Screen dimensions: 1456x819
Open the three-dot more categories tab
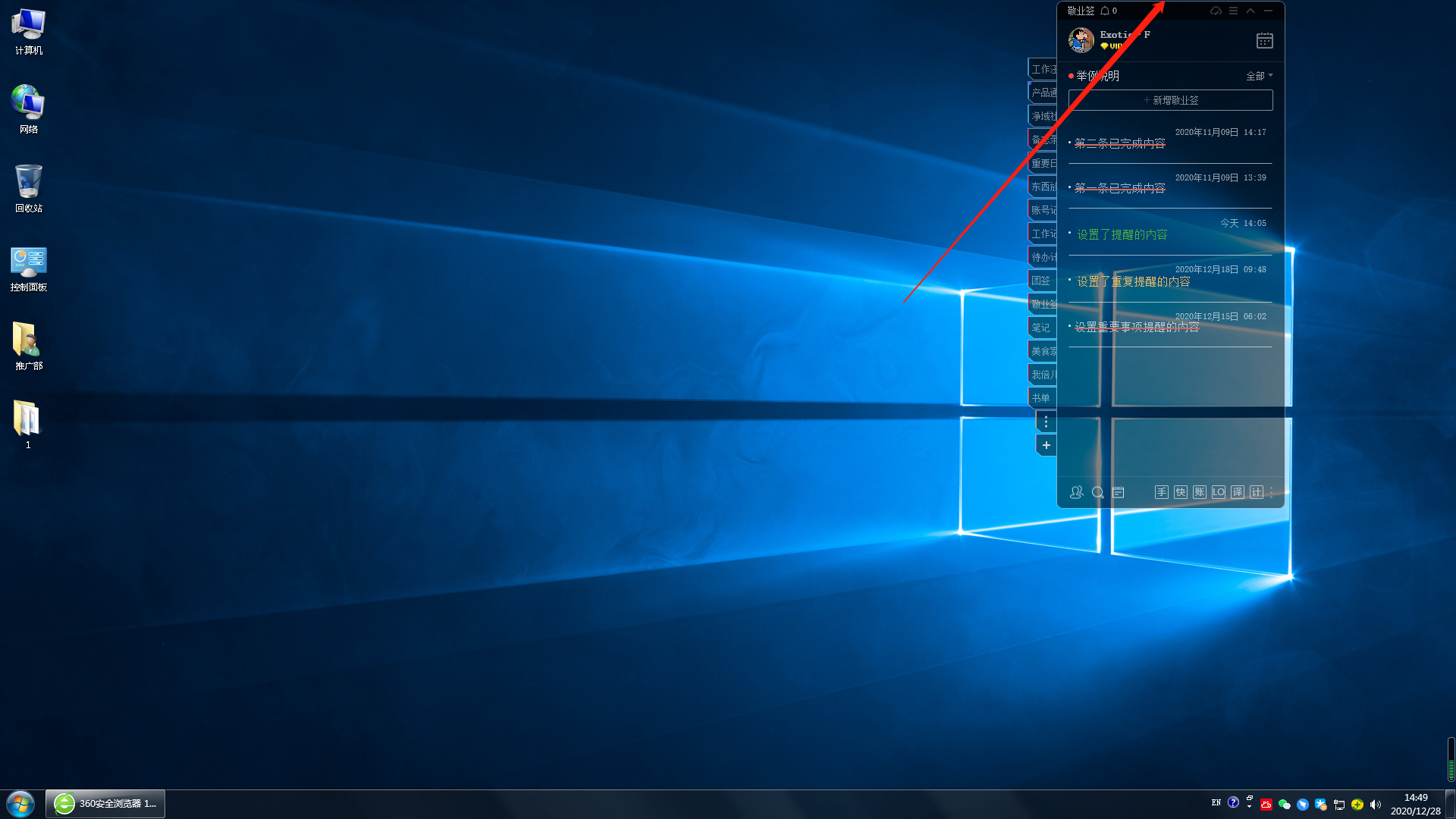coord(1046,422)
